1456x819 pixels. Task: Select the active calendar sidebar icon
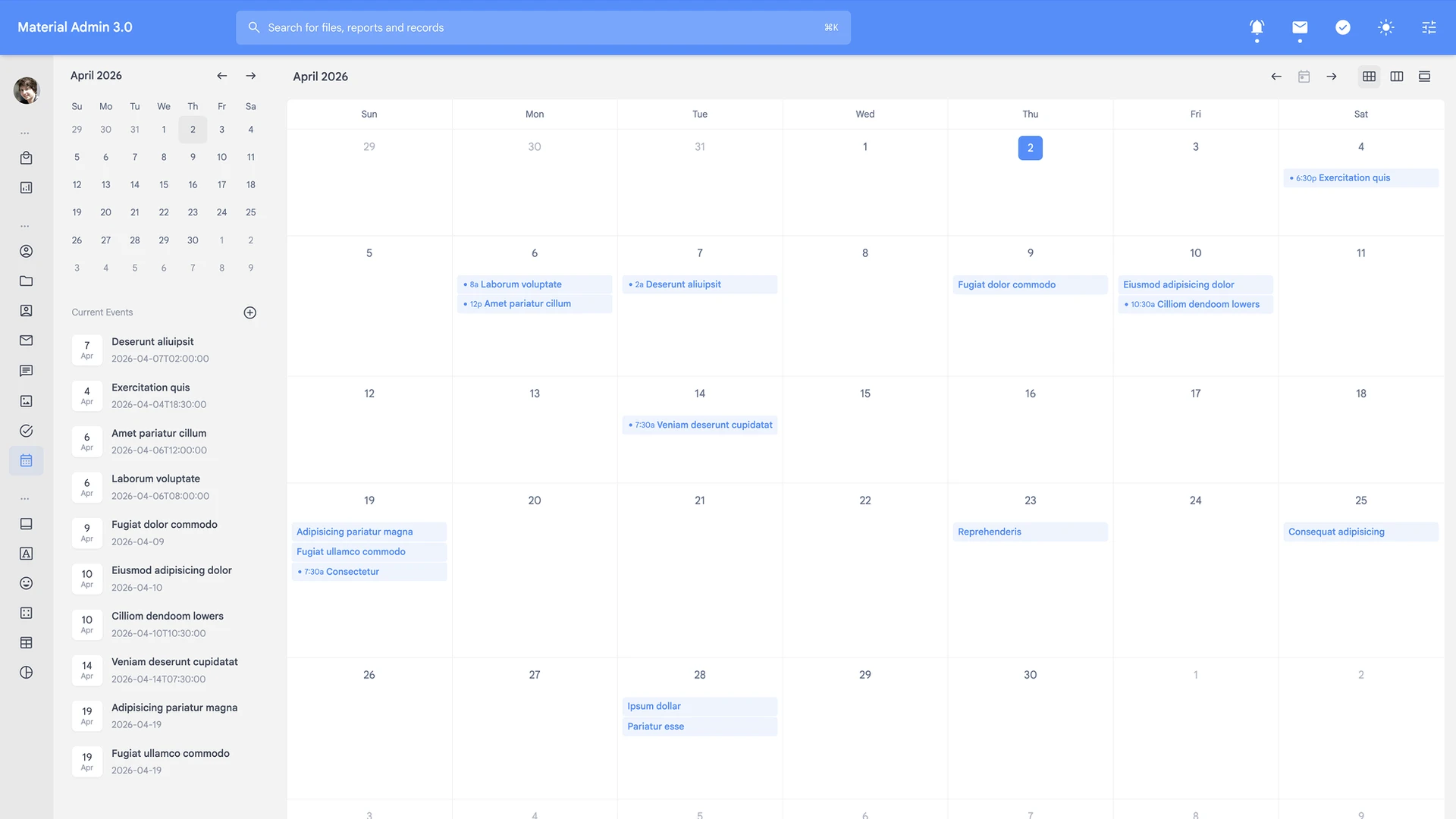27,460
